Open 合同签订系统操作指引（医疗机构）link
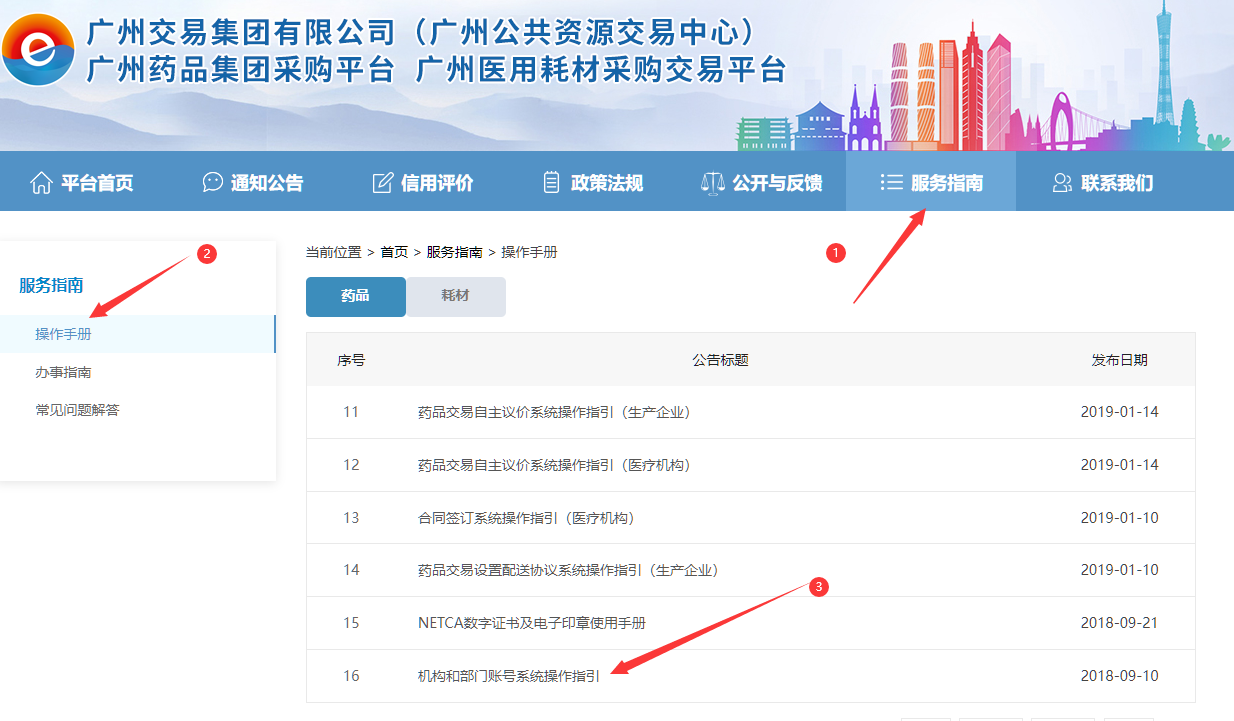 tap(525, 518)
